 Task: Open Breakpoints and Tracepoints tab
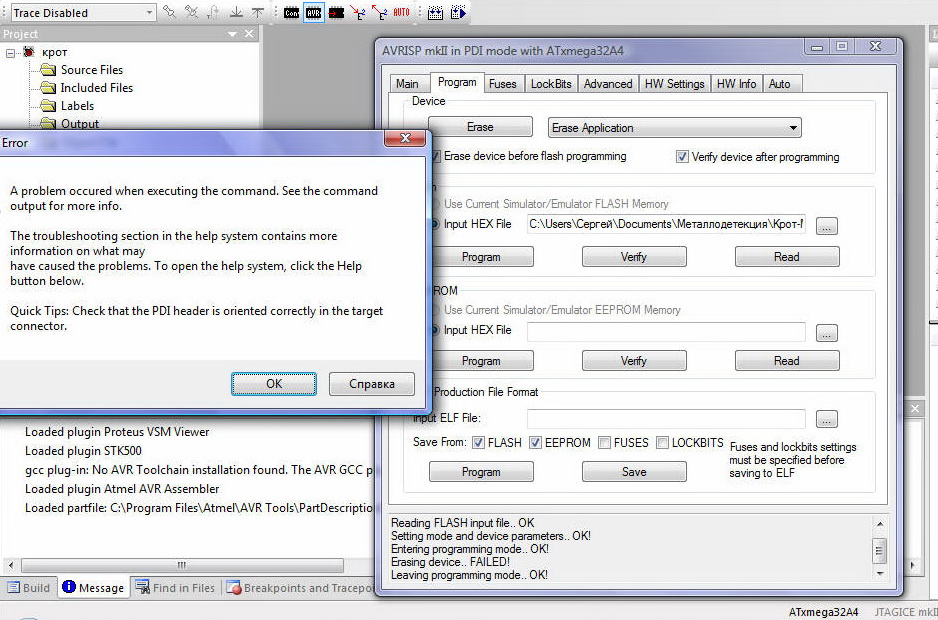(302, 588)
